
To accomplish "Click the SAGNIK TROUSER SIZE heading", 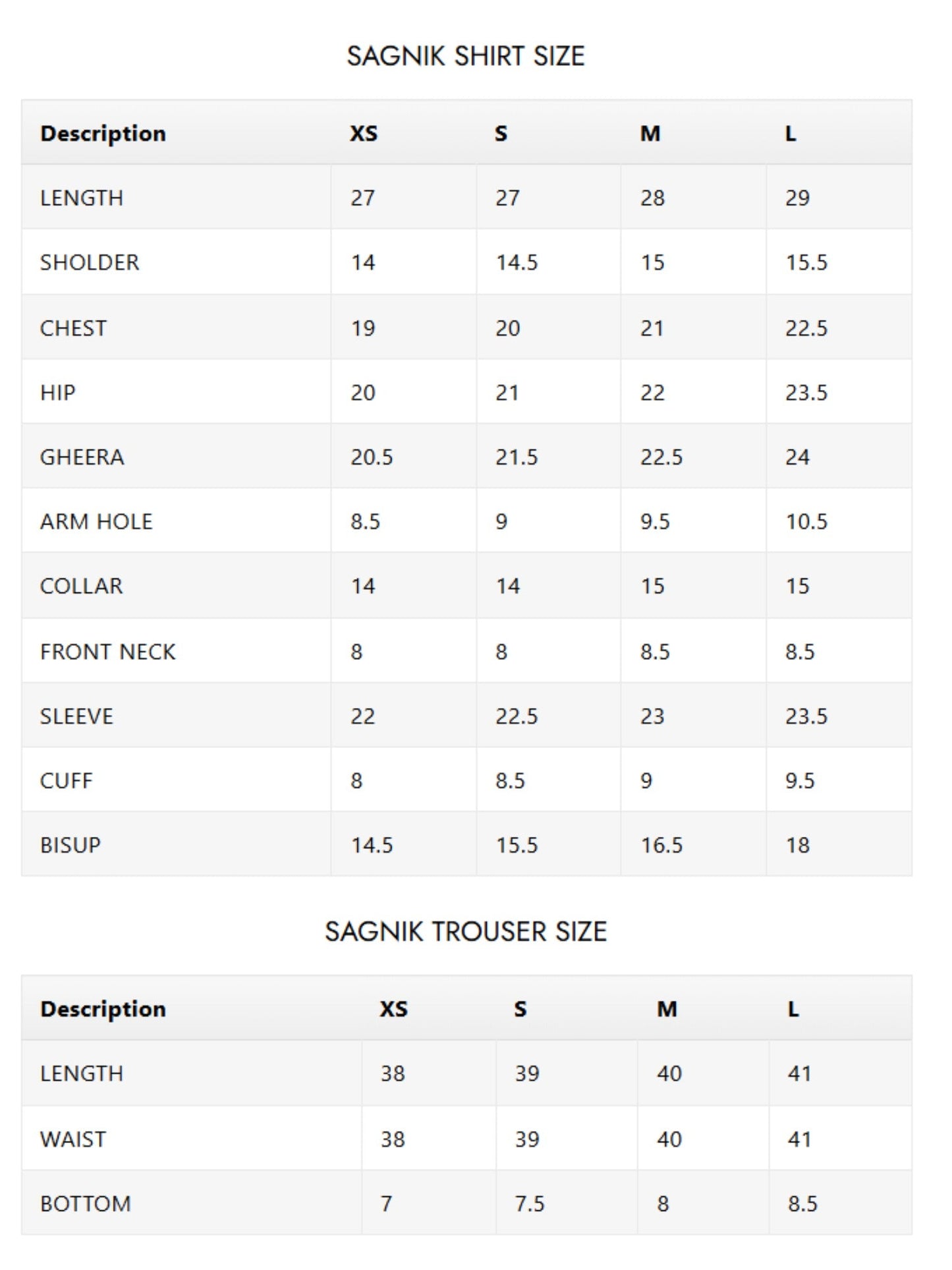I will click(466, 931).
